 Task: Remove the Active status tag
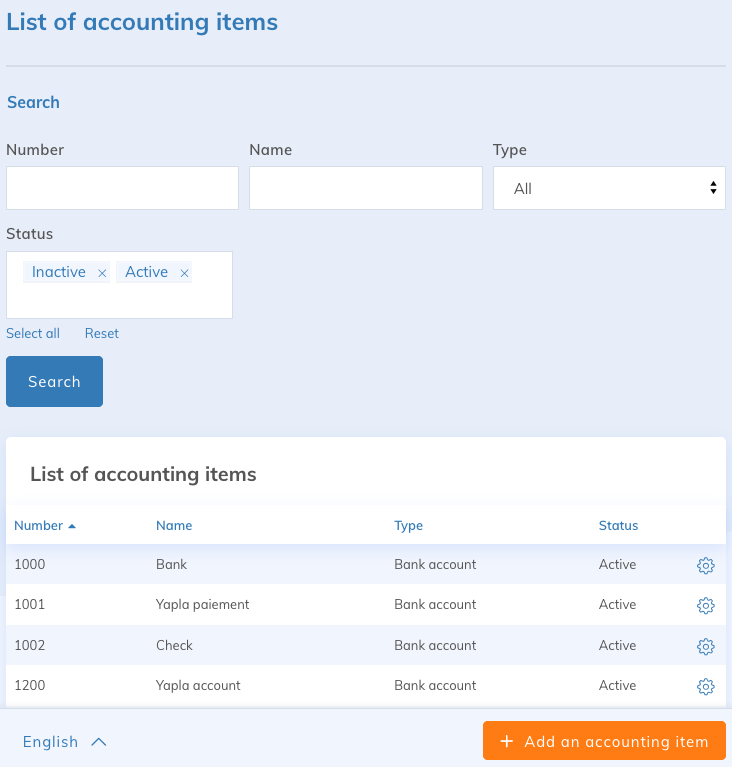pos(184,273)
